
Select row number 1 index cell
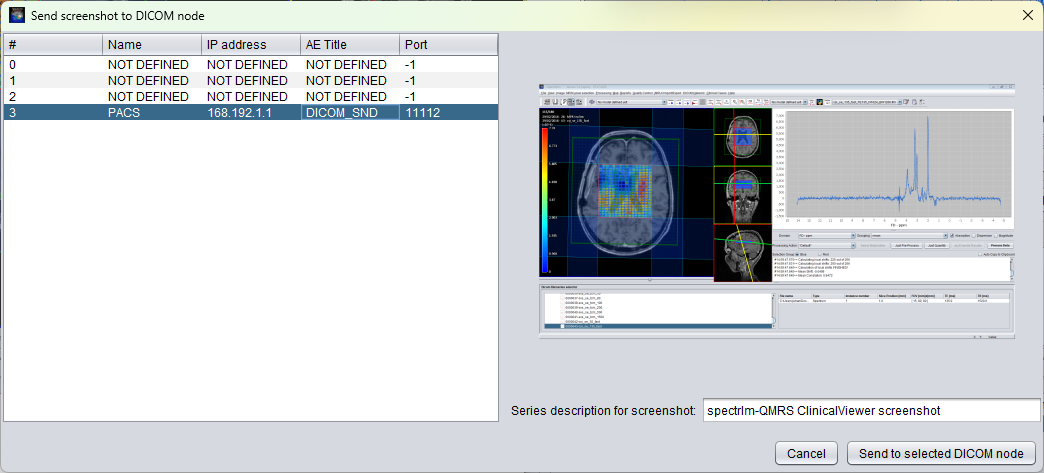pos(53,81)
